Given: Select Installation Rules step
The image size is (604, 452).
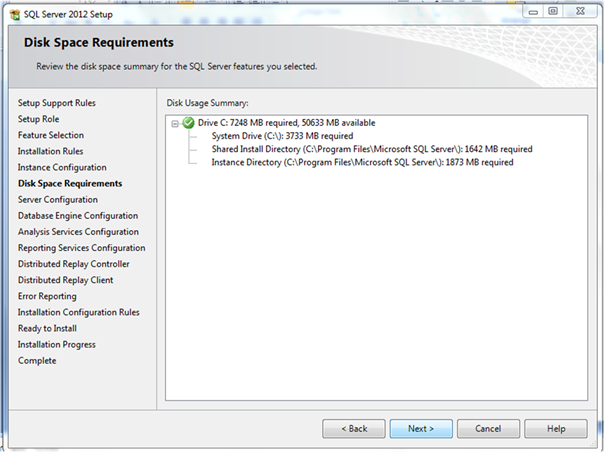Looking at the screenshot, I should (x=50, y=151).
